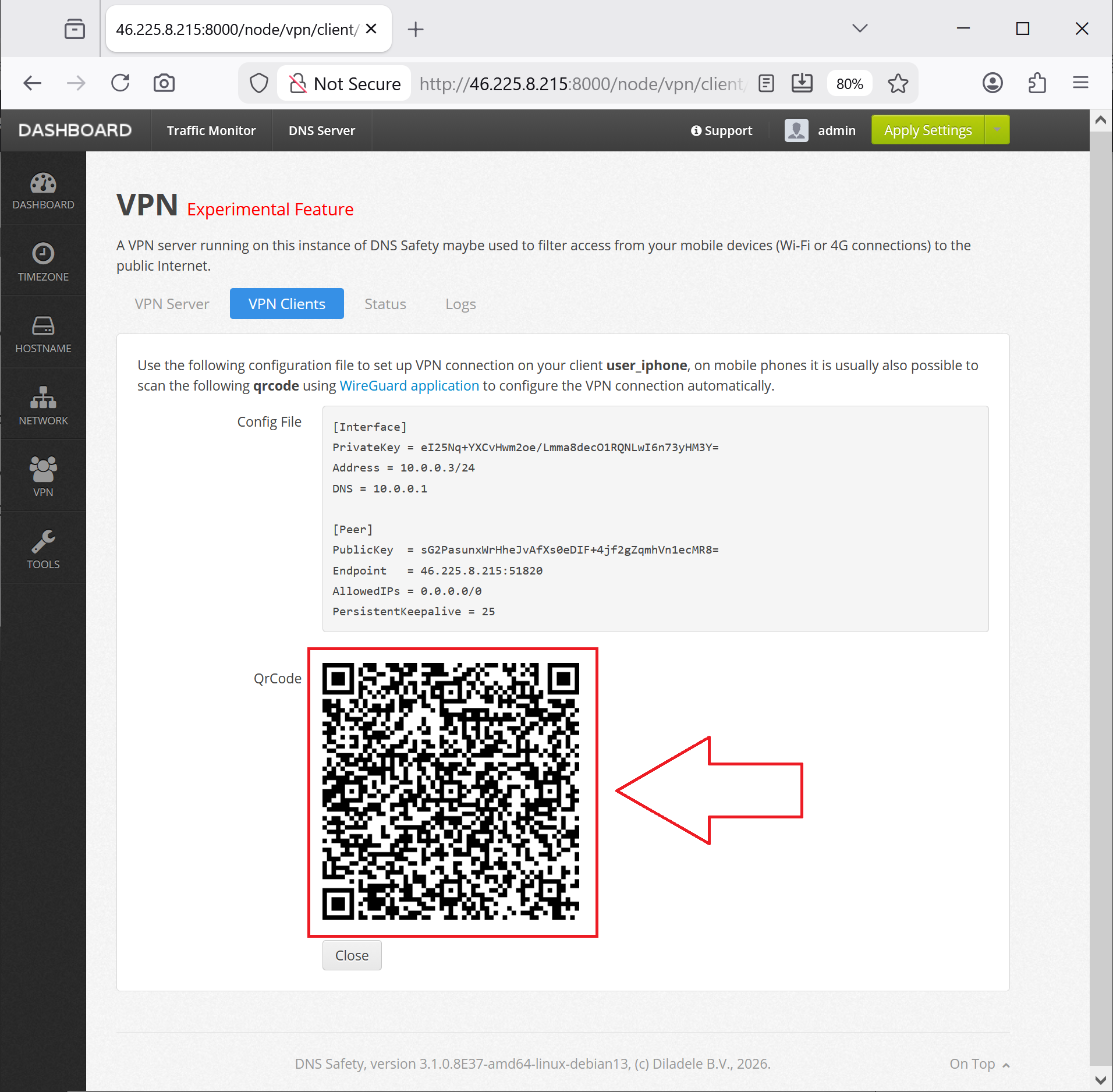Expand the Apply Settings dropdown arrow
Screen dimensions: 1113x1092
coord(997,130)
